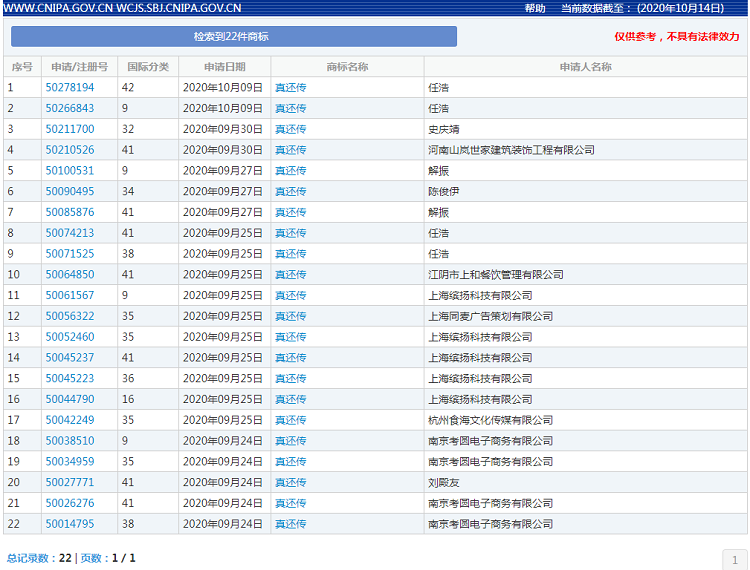This screenshot has height=570, width=750.
Task: Open registration number 50278194
Action: [x=70, y=88]
